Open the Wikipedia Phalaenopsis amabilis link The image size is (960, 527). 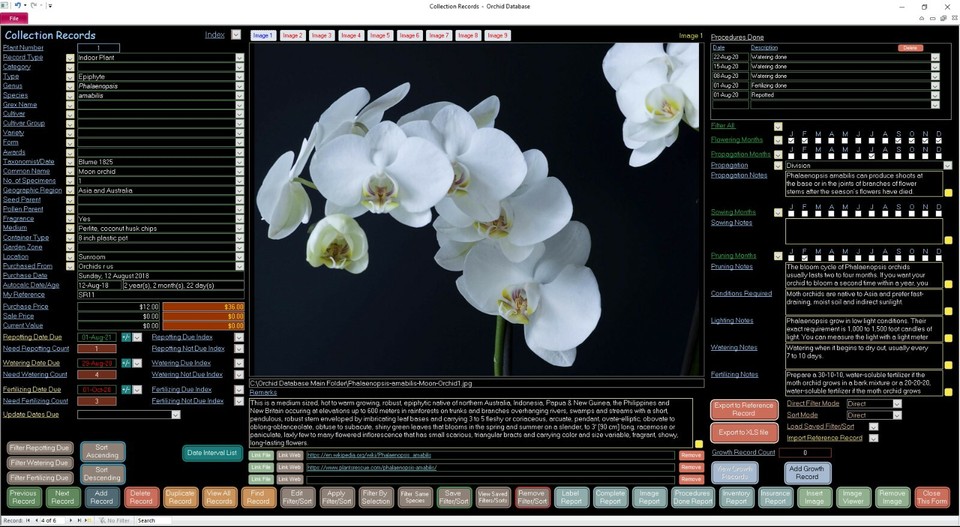369,455
